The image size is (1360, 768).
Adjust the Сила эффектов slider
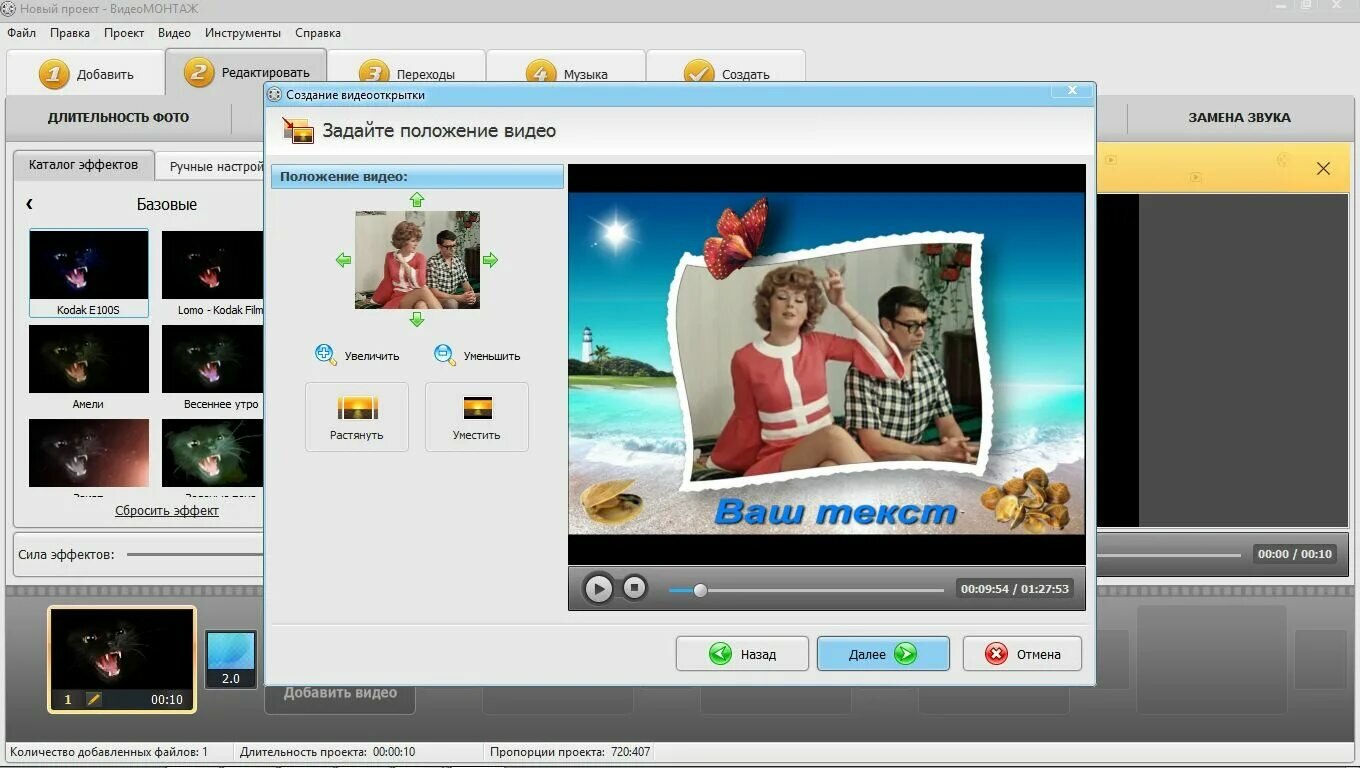click(195, 554)
